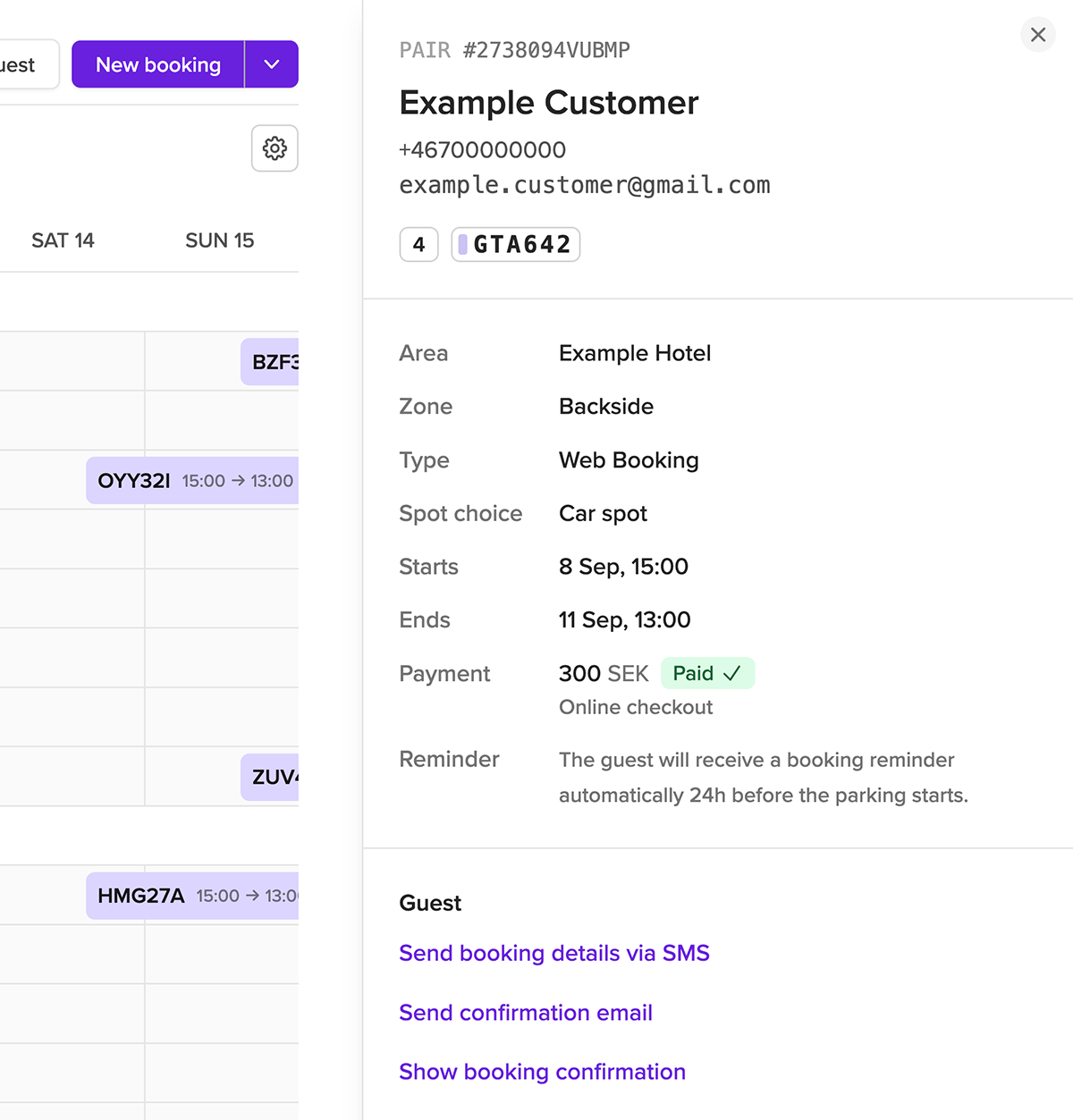
Task: Click the spot number 4 badge
Action: [x=418, y=244]
